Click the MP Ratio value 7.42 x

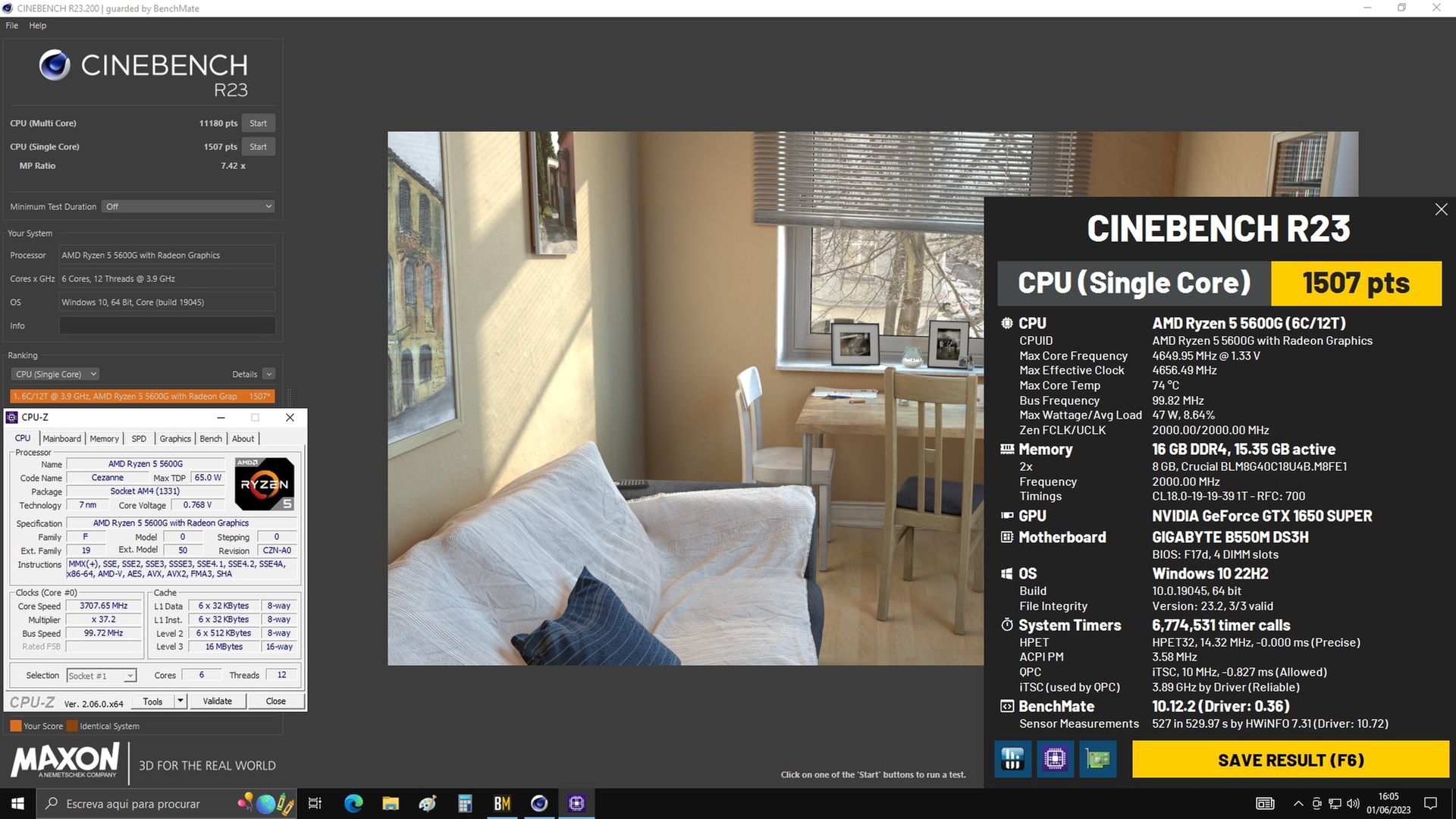click(x=233, y=165)
